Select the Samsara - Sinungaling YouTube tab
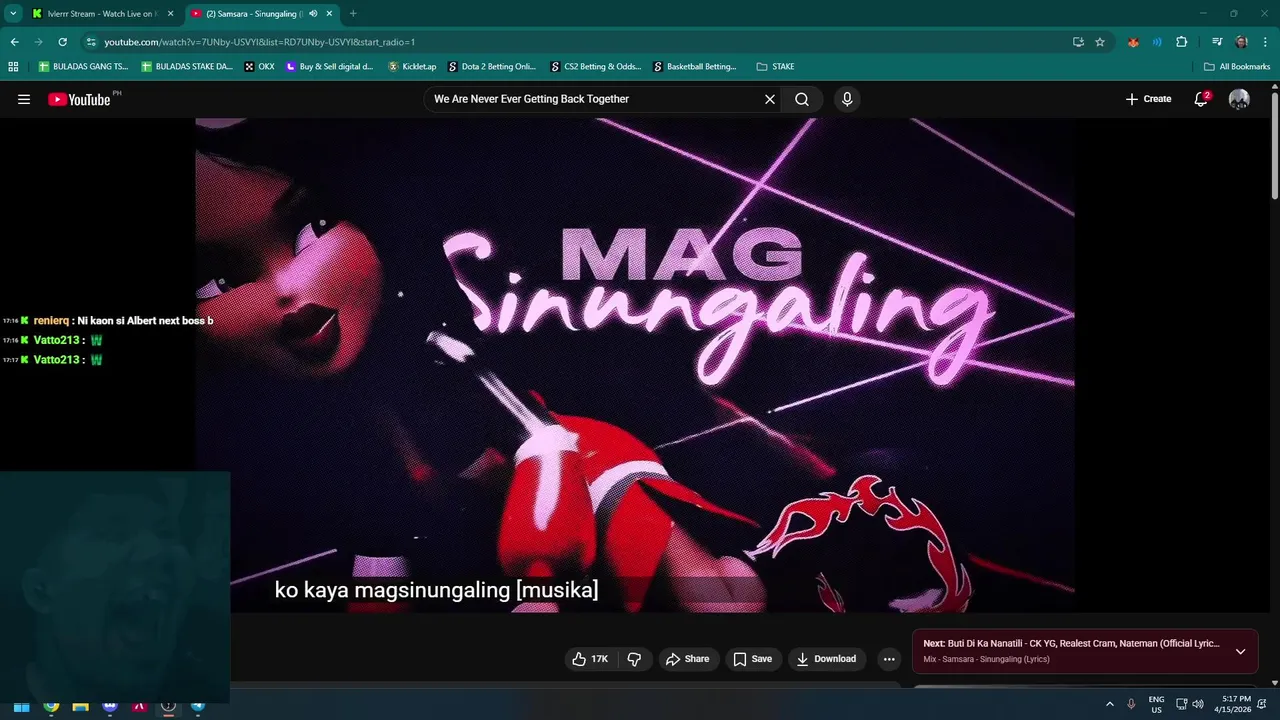 [x=253, y=14]
